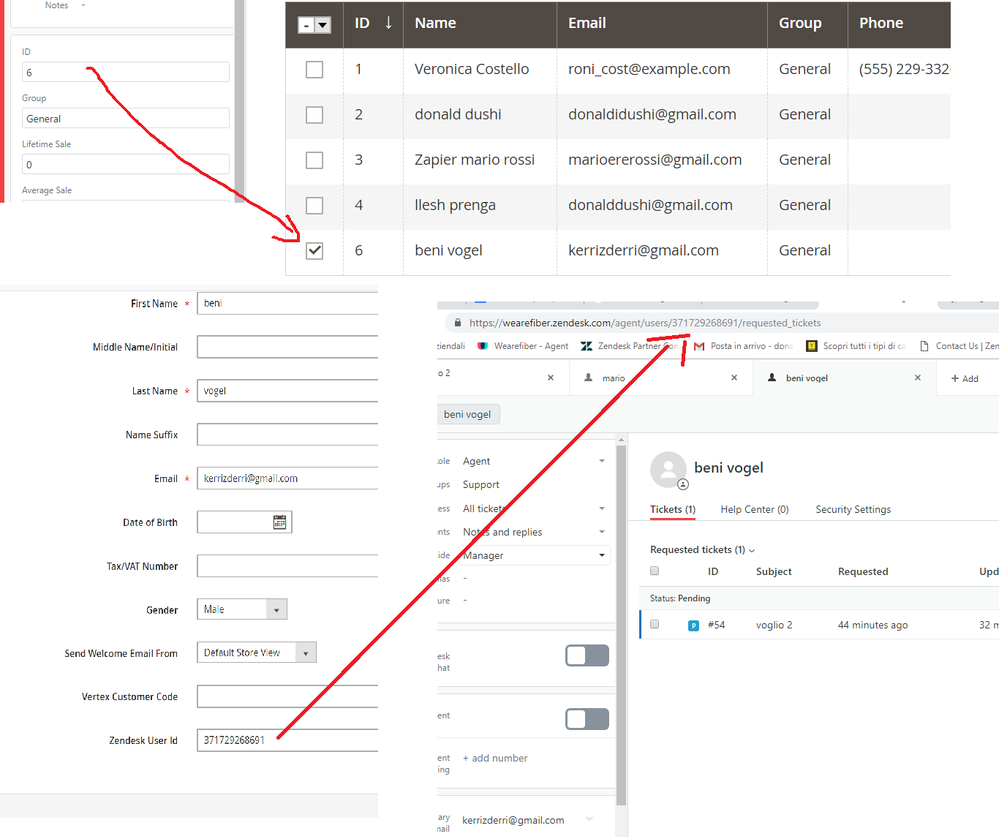Open the Help Center (0) tab

(754, 510)
